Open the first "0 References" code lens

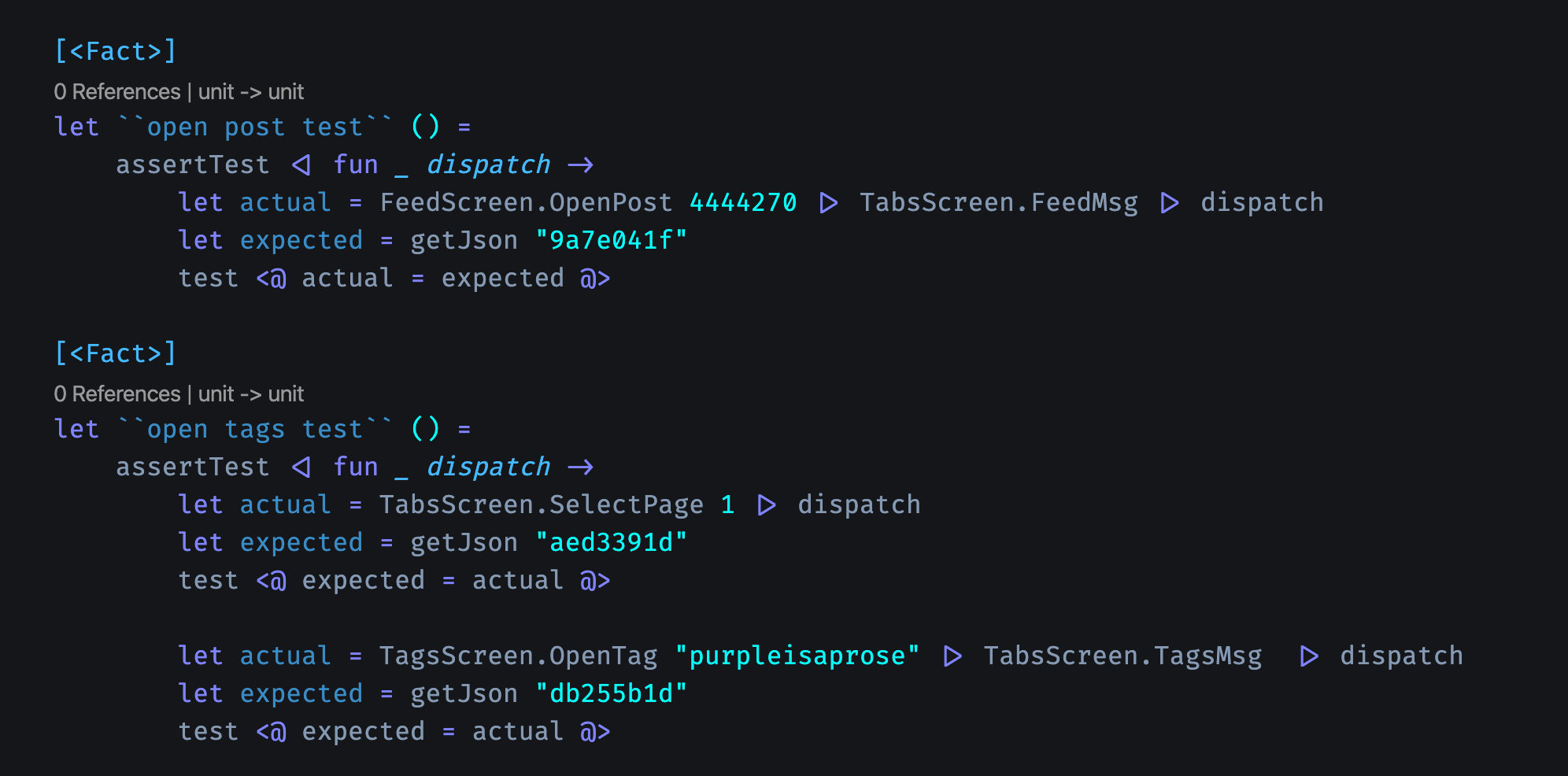click(x=117, y=92)
